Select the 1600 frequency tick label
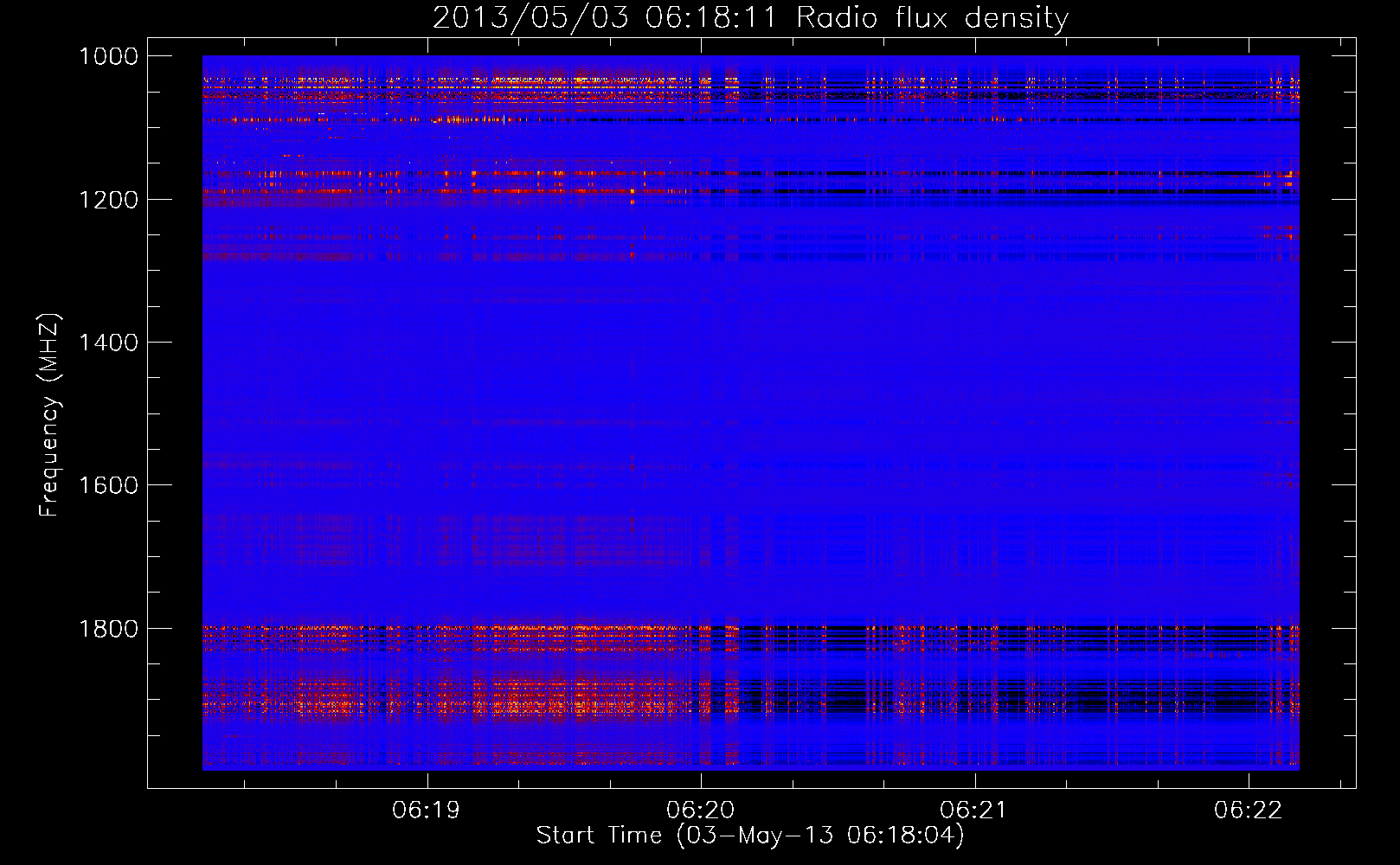 tap(108, 485)
